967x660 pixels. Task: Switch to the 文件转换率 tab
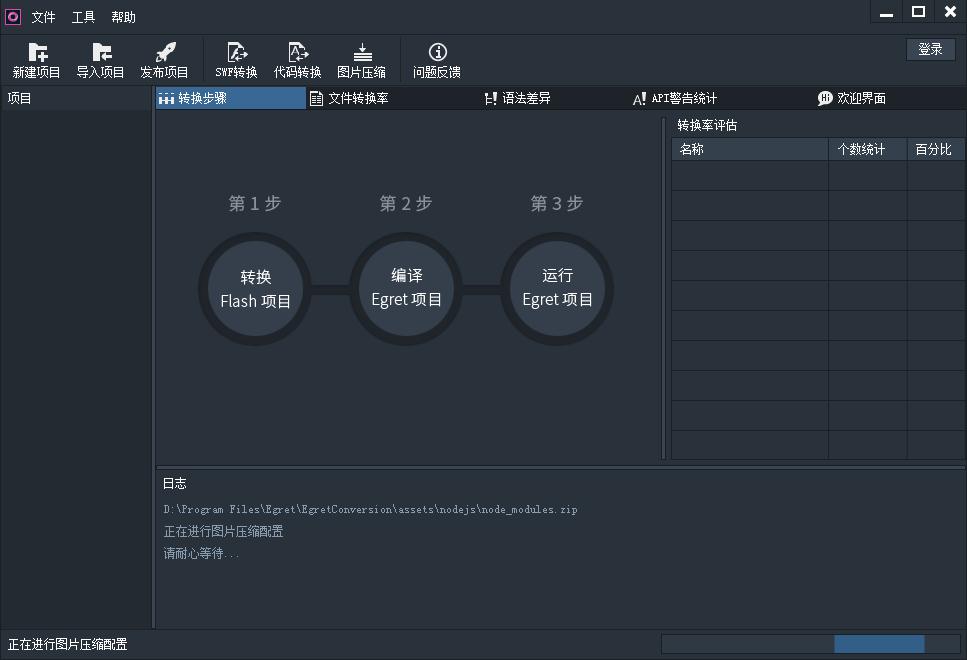tap(349, 98)
